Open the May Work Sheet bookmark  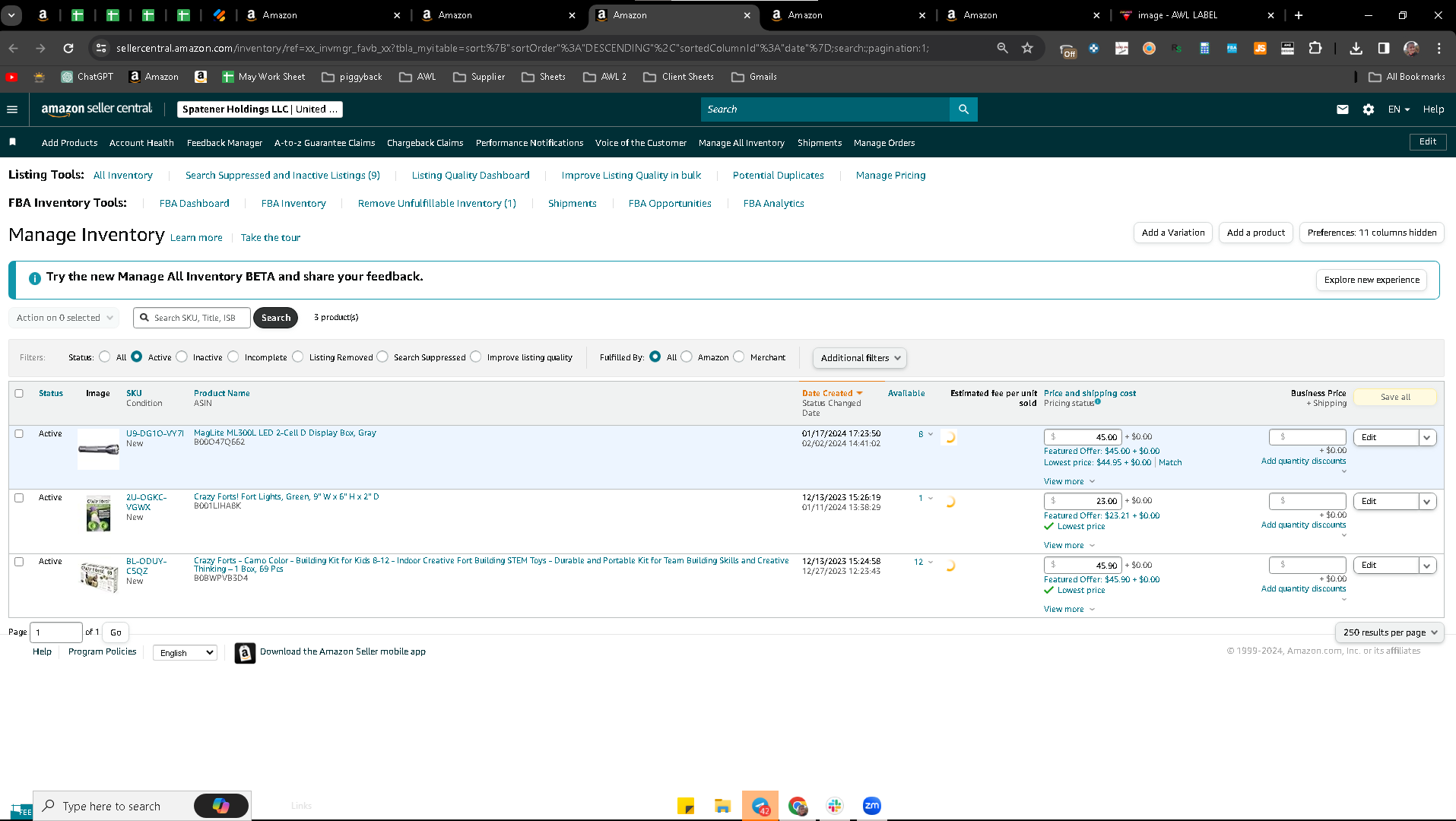click(263, 77)
